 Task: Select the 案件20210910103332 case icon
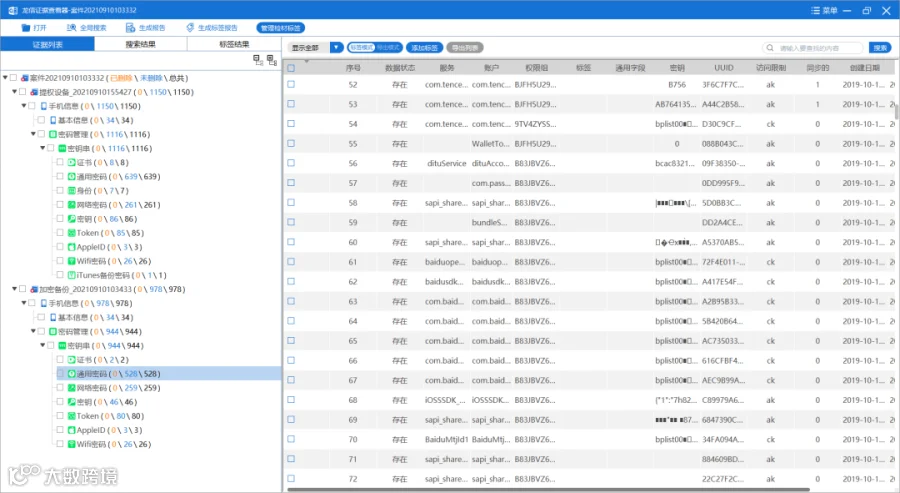click(25, 78)
